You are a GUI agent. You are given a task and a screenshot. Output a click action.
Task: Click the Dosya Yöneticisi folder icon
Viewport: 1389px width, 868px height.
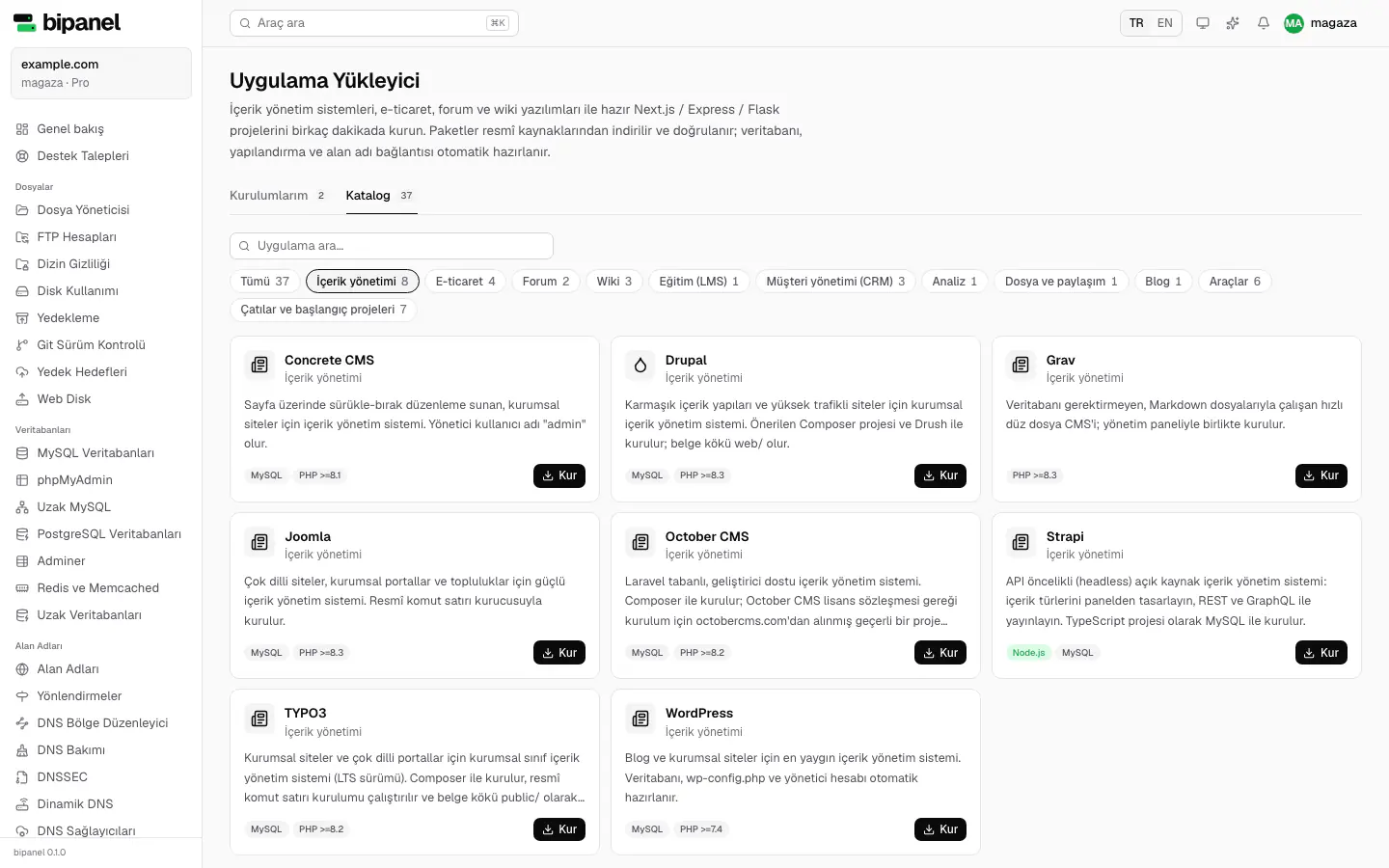pos(22,210)
